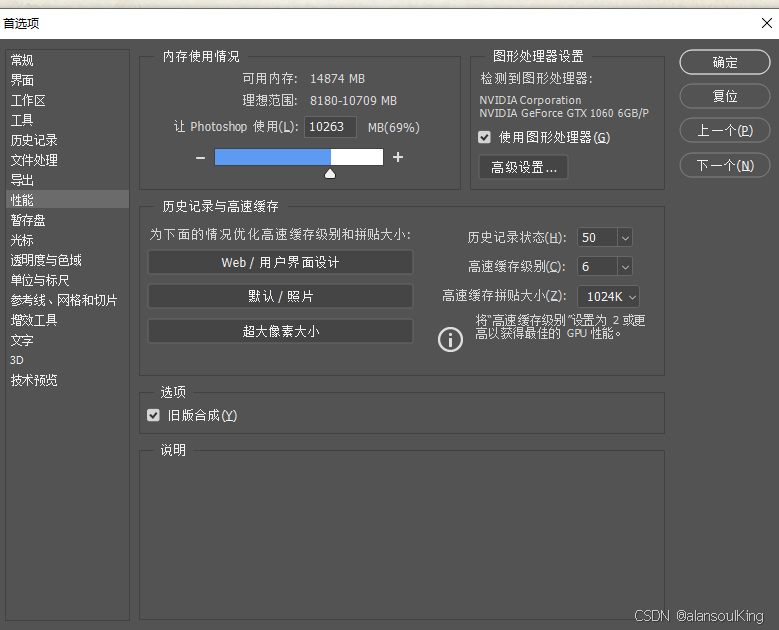Open the 工具 preferences category
This screenshot has height=630, width=779.
pyautogui.click(x=67, y=120)
